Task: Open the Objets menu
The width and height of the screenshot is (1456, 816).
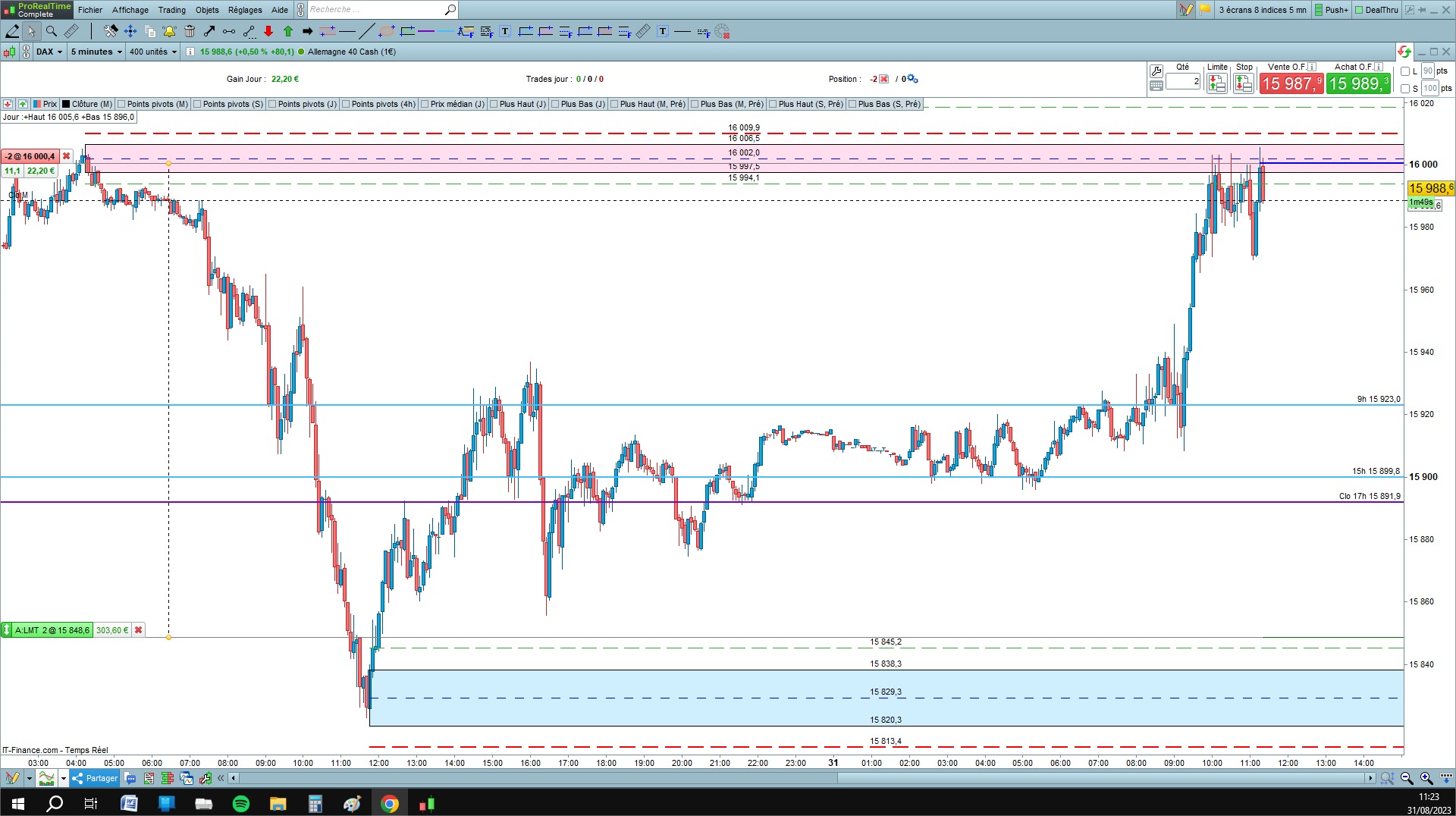Action: click(207, 10)
